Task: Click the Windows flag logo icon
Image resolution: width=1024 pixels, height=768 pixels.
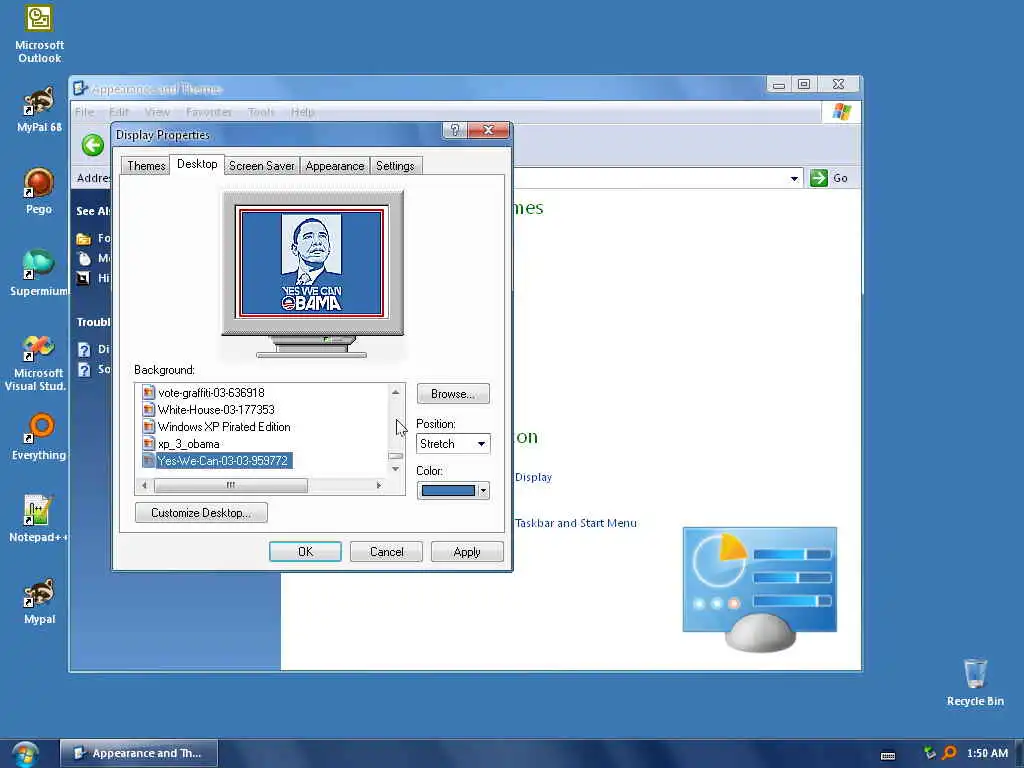Action: pos(842,112)
